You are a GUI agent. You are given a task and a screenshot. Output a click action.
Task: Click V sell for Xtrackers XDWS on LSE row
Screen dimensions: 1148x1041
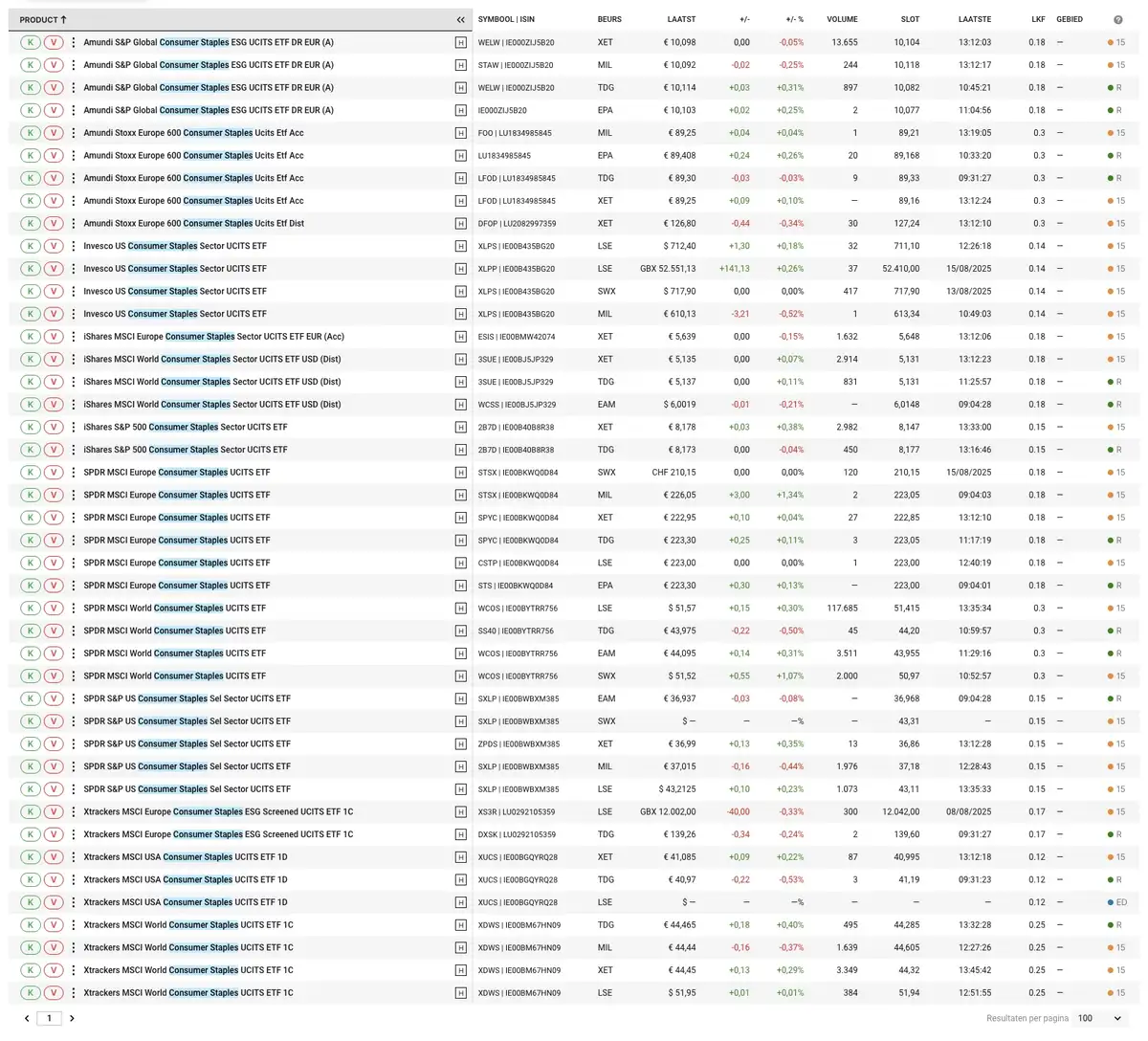point(54,993)
